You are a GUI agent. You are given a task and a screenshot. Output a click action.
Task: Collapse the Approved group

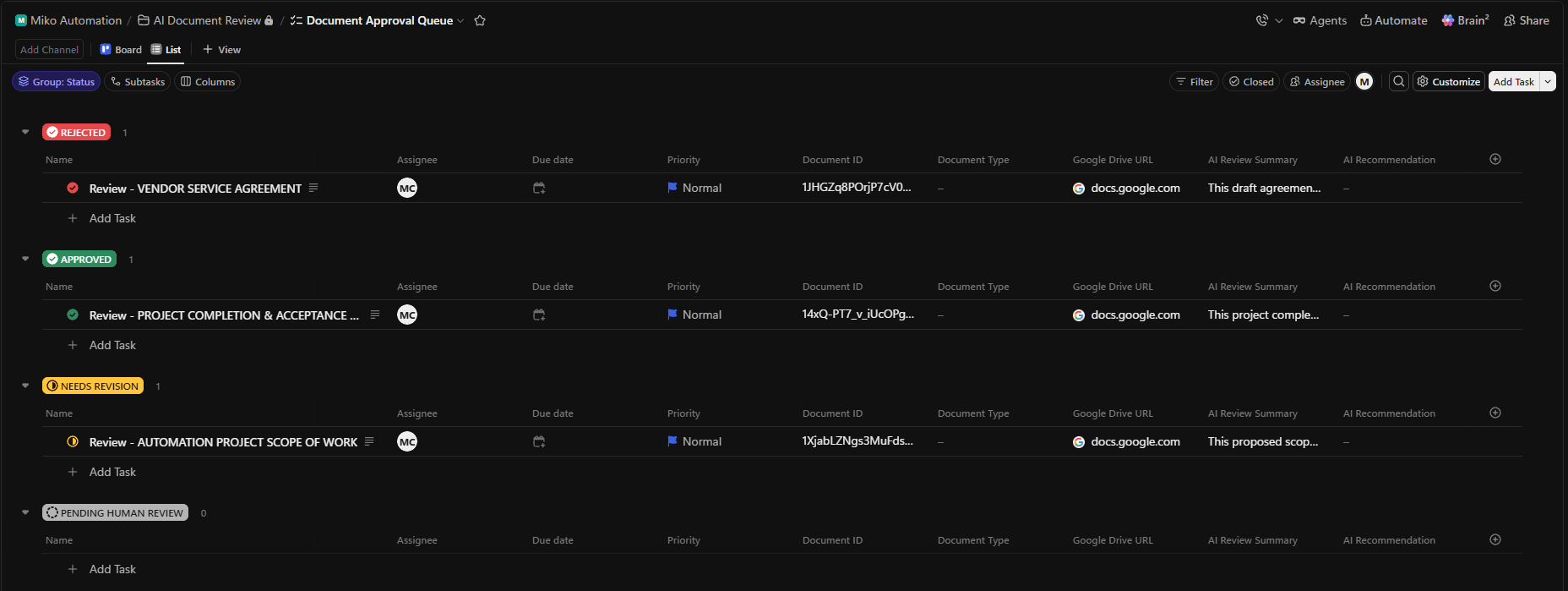25,259
